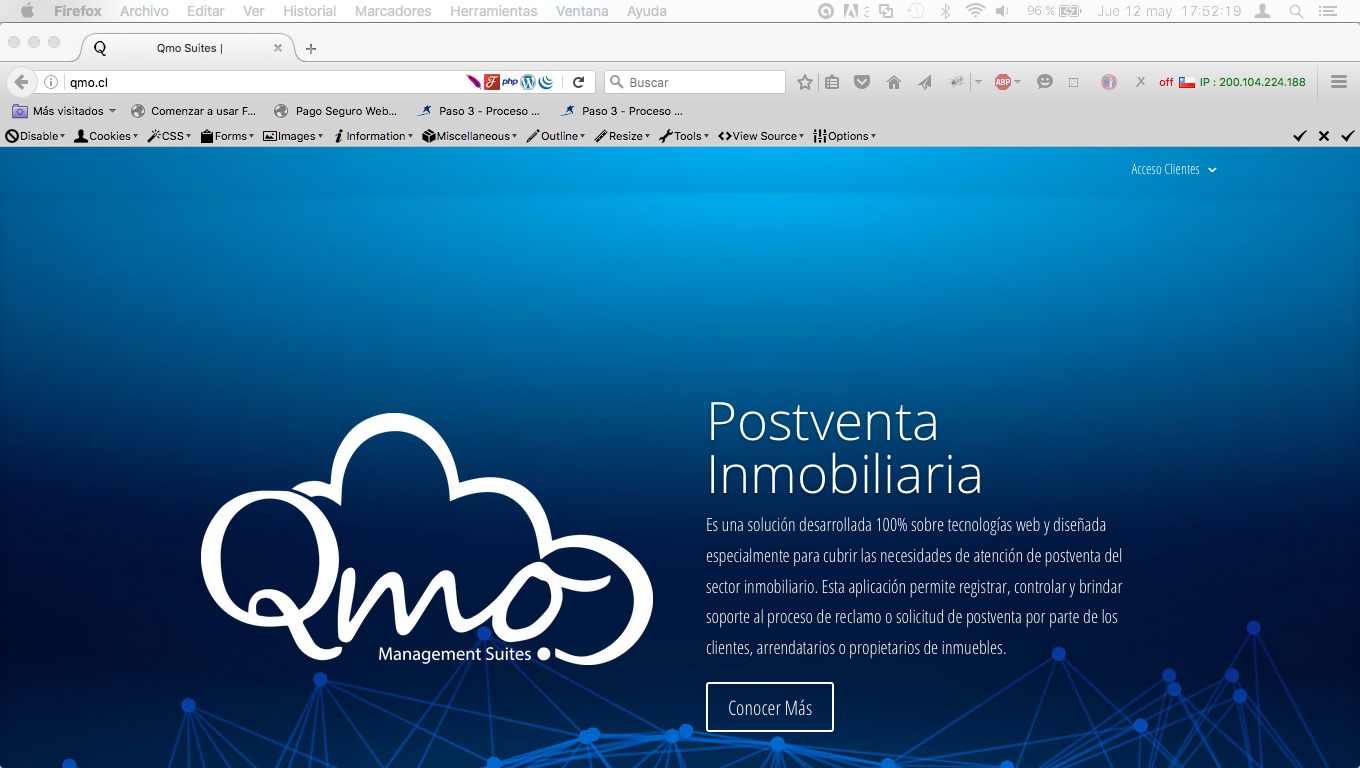Image resolution: width=1360 pixels, height=768 pixels.
Task: Go to the Firefox home page icon
Action: tap(894, 82)
